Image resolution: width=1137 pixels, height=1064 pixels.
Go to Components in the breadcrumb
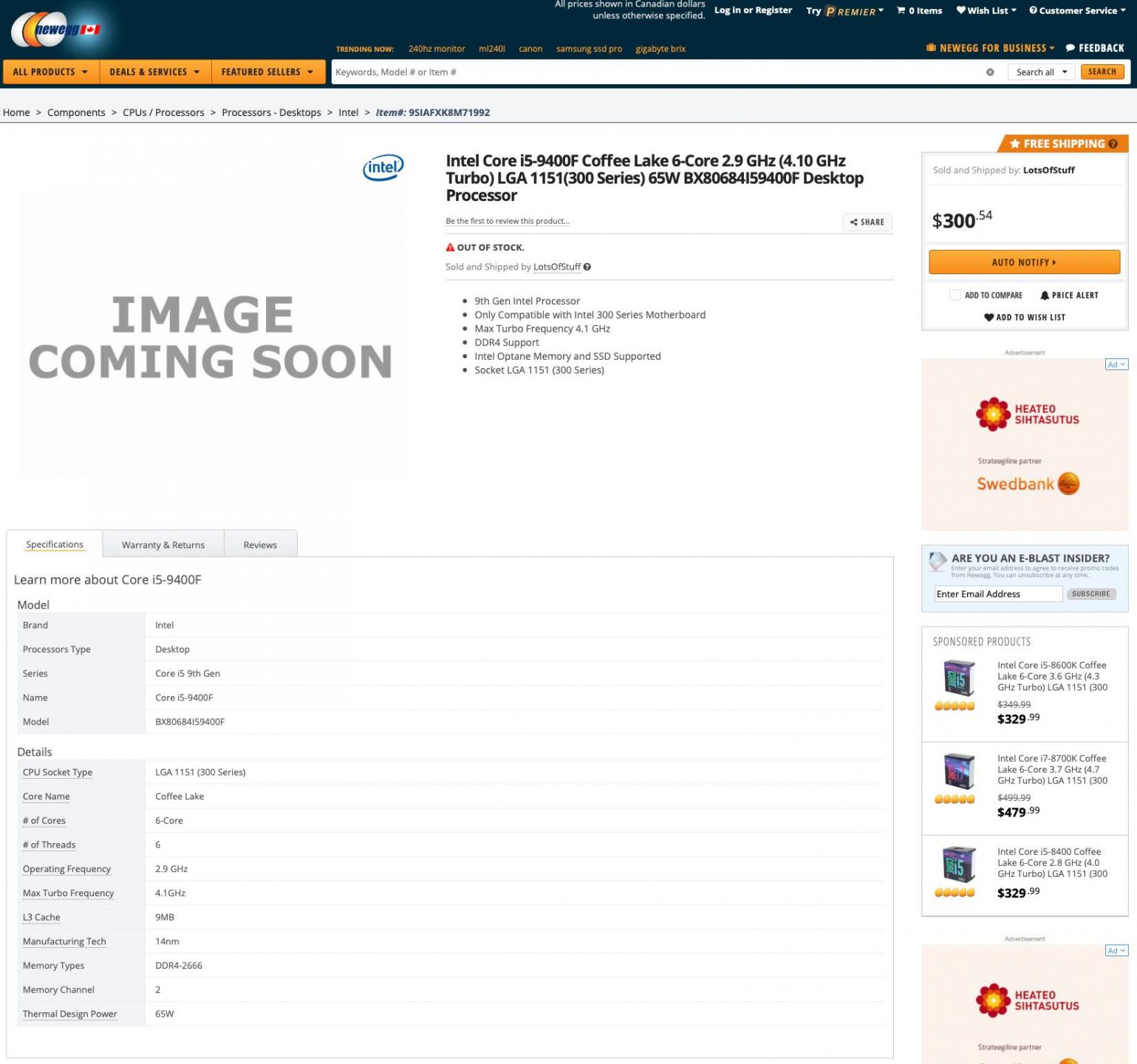(x=76, y=112)
